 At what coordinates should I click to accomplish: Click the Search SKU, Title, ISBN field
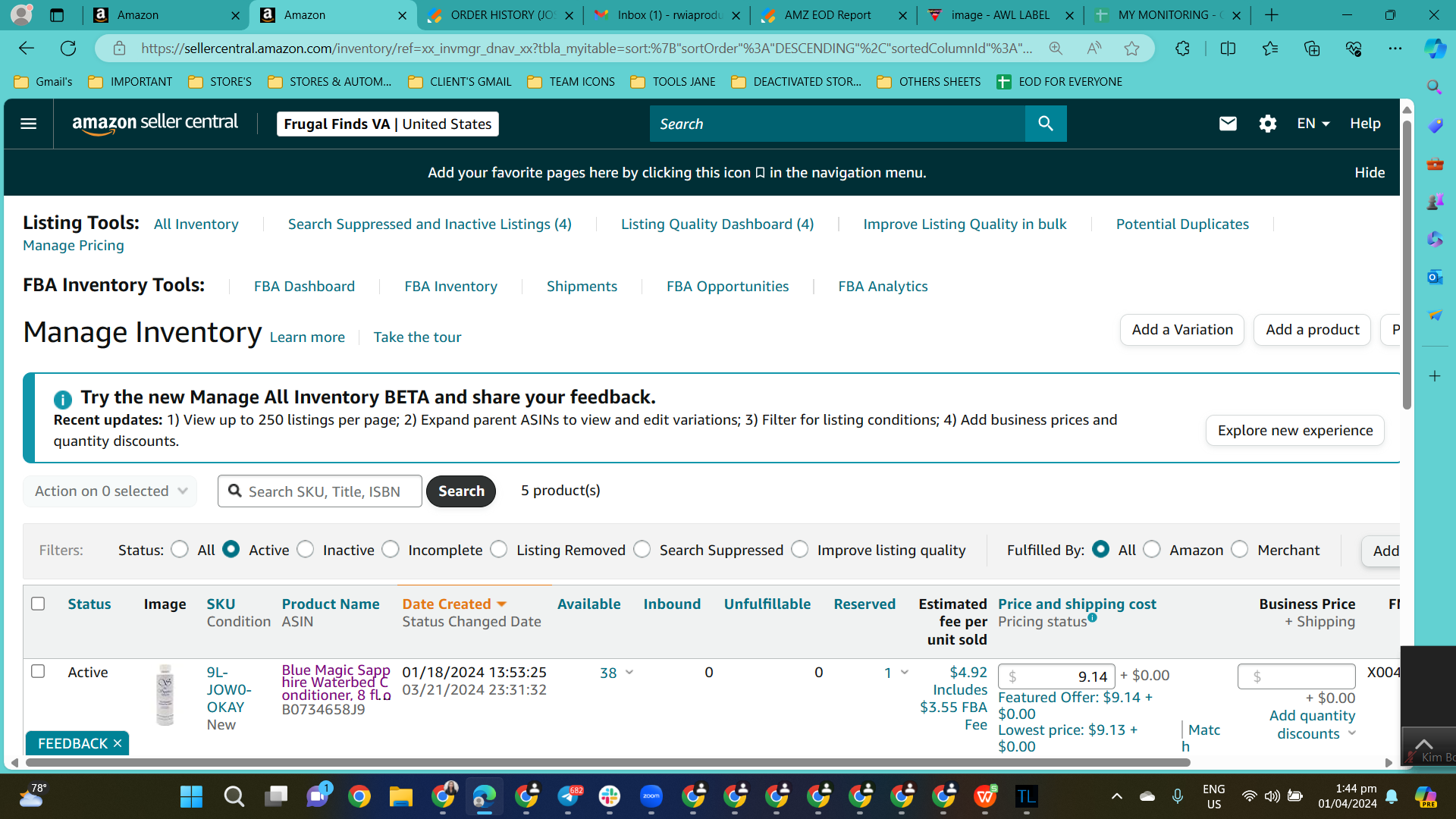tap(320, 491)
